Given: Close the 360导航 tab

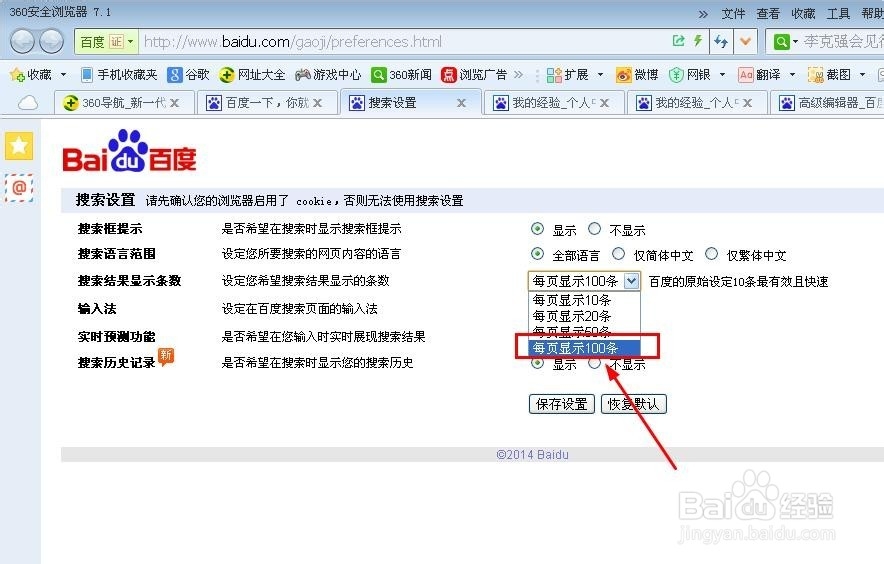Looking at the screenshot, I should 175,103.
